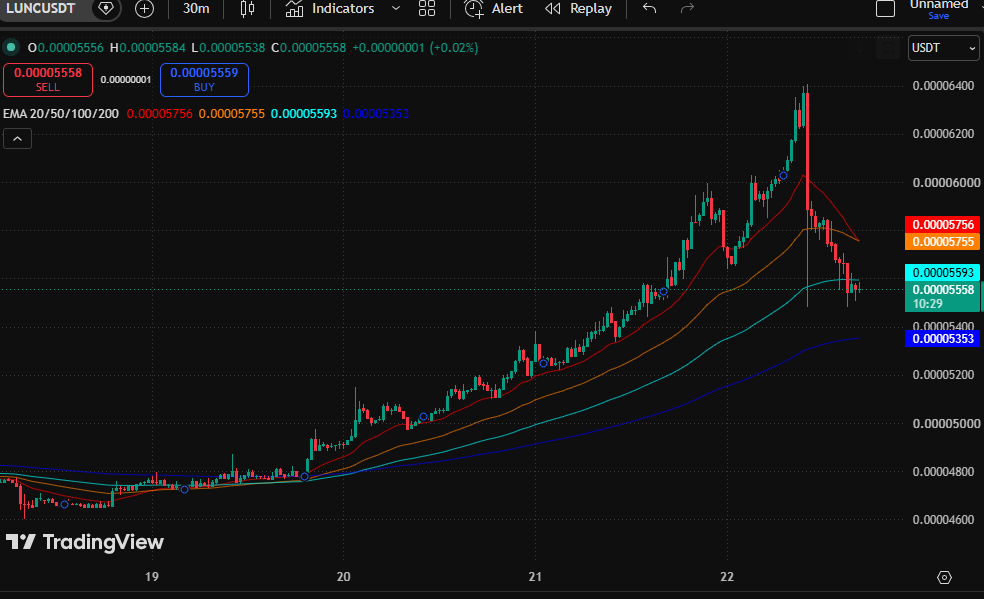The height and width of the screenshot is (599, 984).
Task: Click the red EMA value 0.00005756 in legend
Action: click(x=159, y=114)
